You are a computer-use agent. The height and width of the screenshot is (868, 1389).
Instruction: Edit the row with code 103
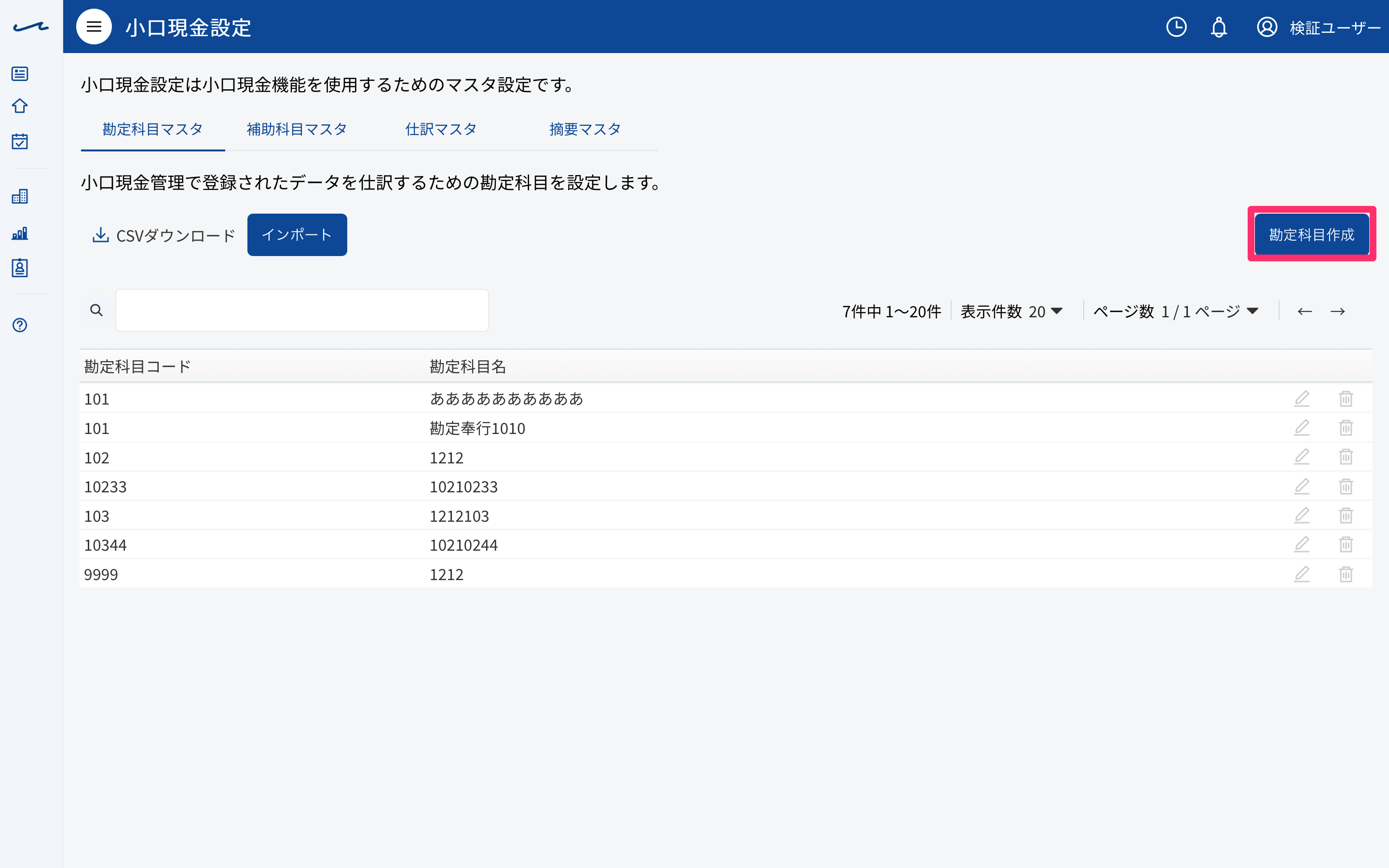pos(1302,515)
